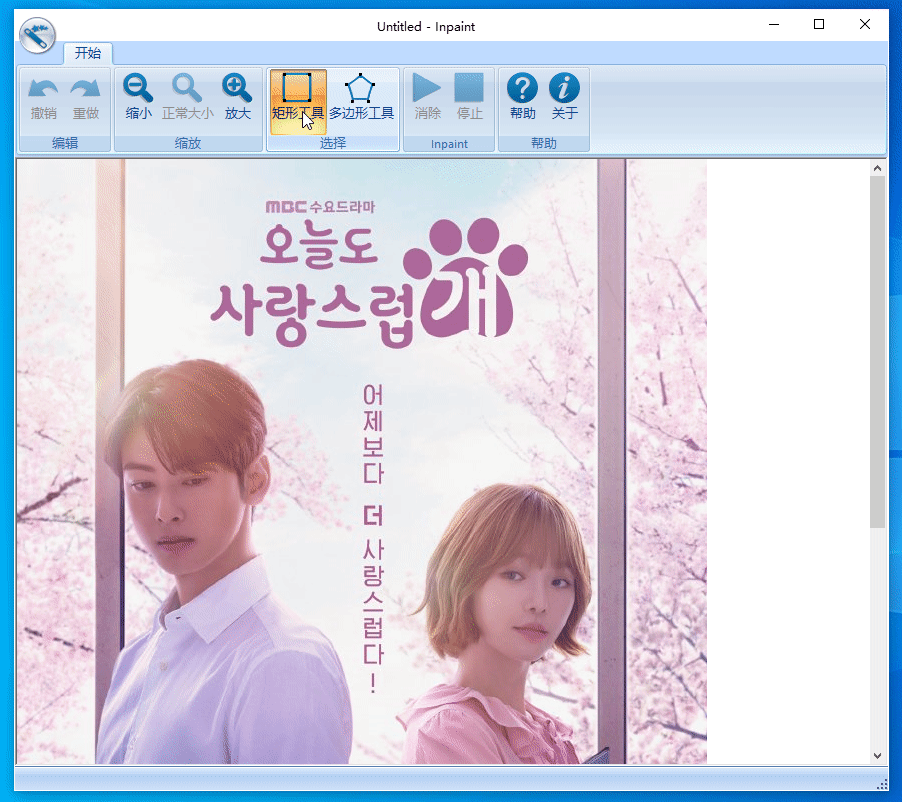
Task: Reset to normal size (正常大小)
Action: point(188,98)
